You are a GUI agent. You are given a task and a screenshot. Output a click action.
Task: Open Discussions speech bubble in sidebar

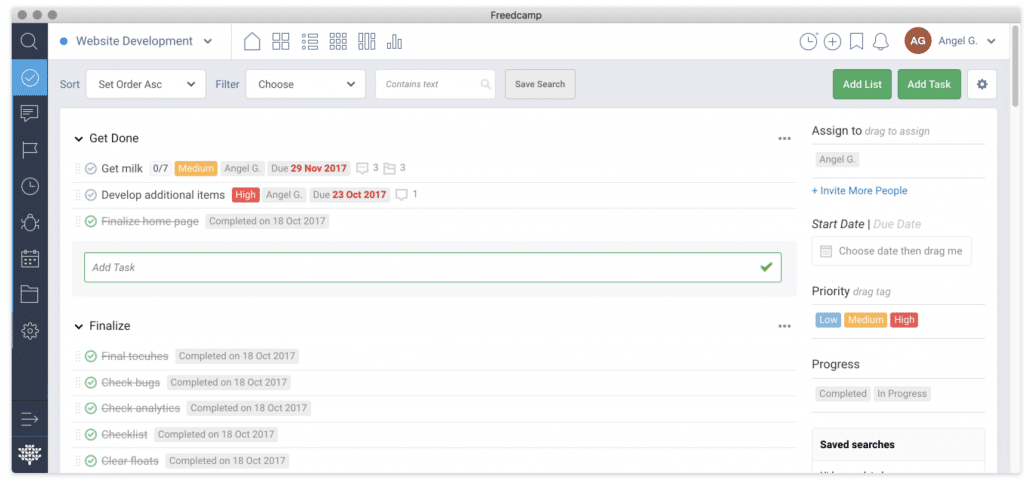(x=29, y=113)
